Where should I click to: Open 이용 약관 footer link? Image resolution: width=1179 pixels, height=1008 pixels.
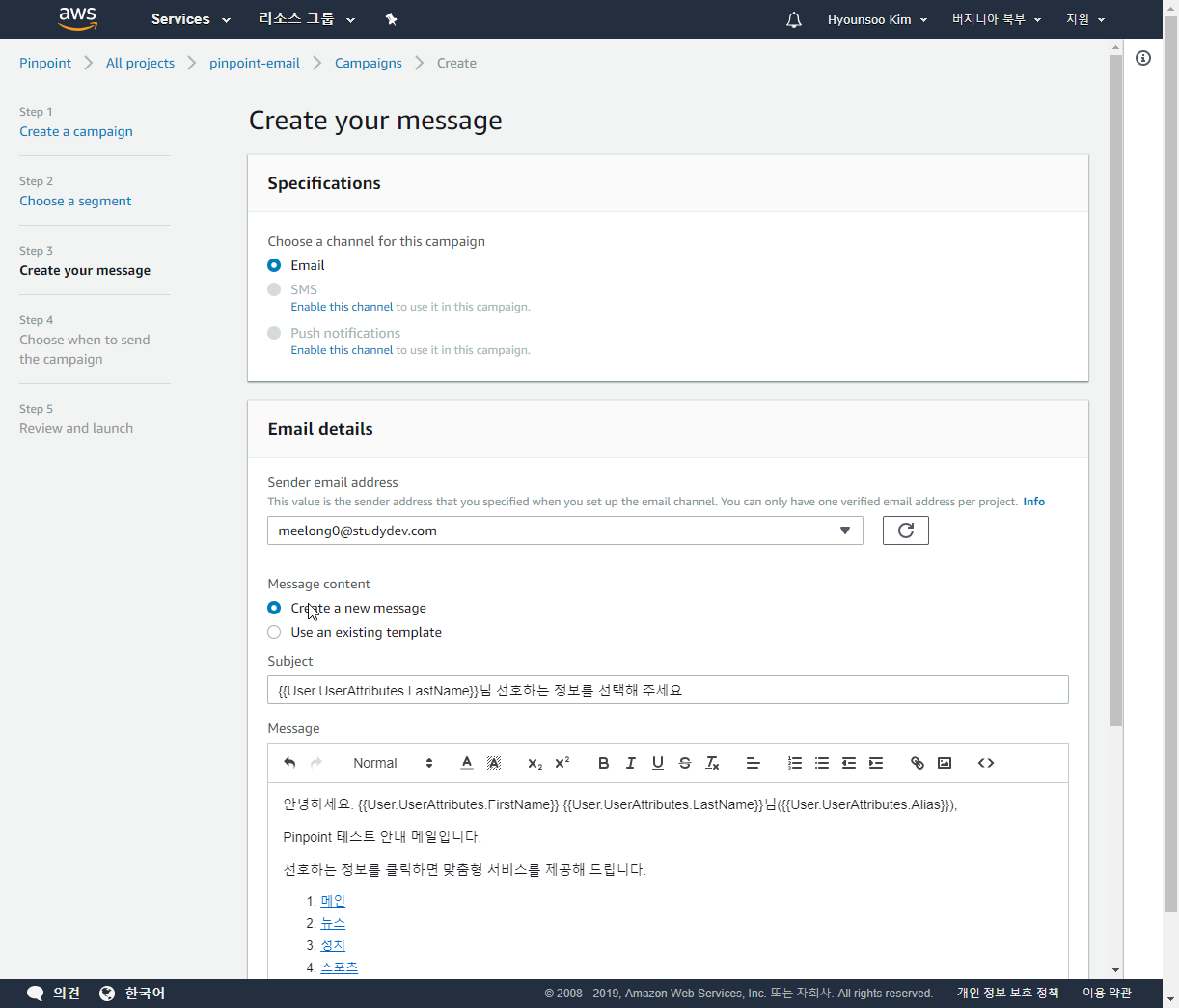tap(1107, 994)
